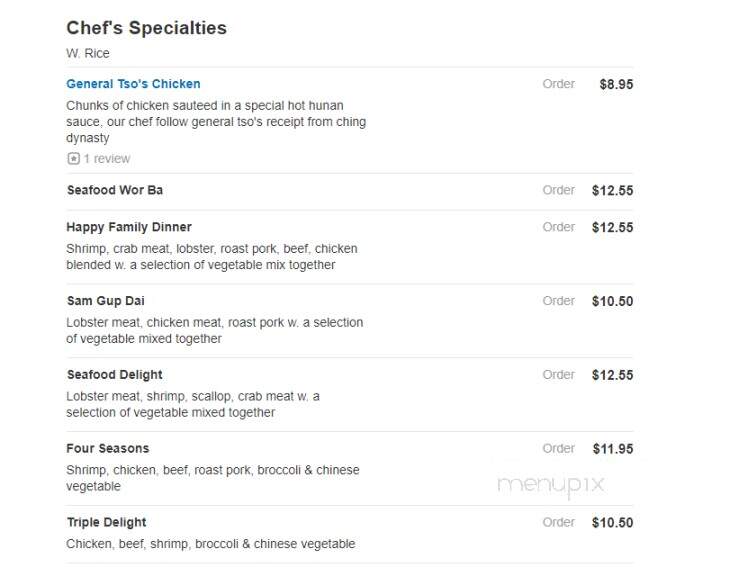Image resolution: width=730 pixels, height=567 pixels.
Task: Click the review star icon
Action: click(73, 159)
